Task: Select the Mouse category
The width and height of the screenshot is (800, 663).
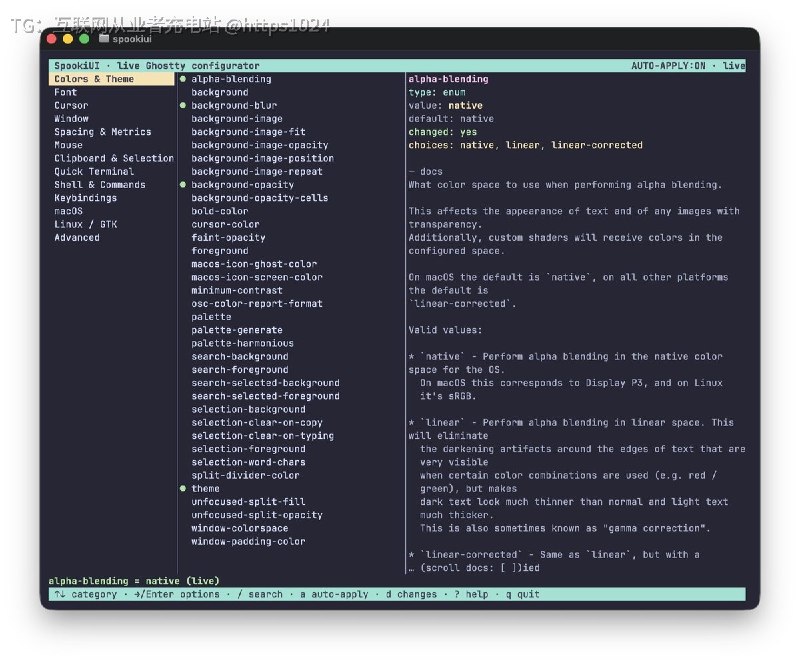Action: click(x=68, y=145)
